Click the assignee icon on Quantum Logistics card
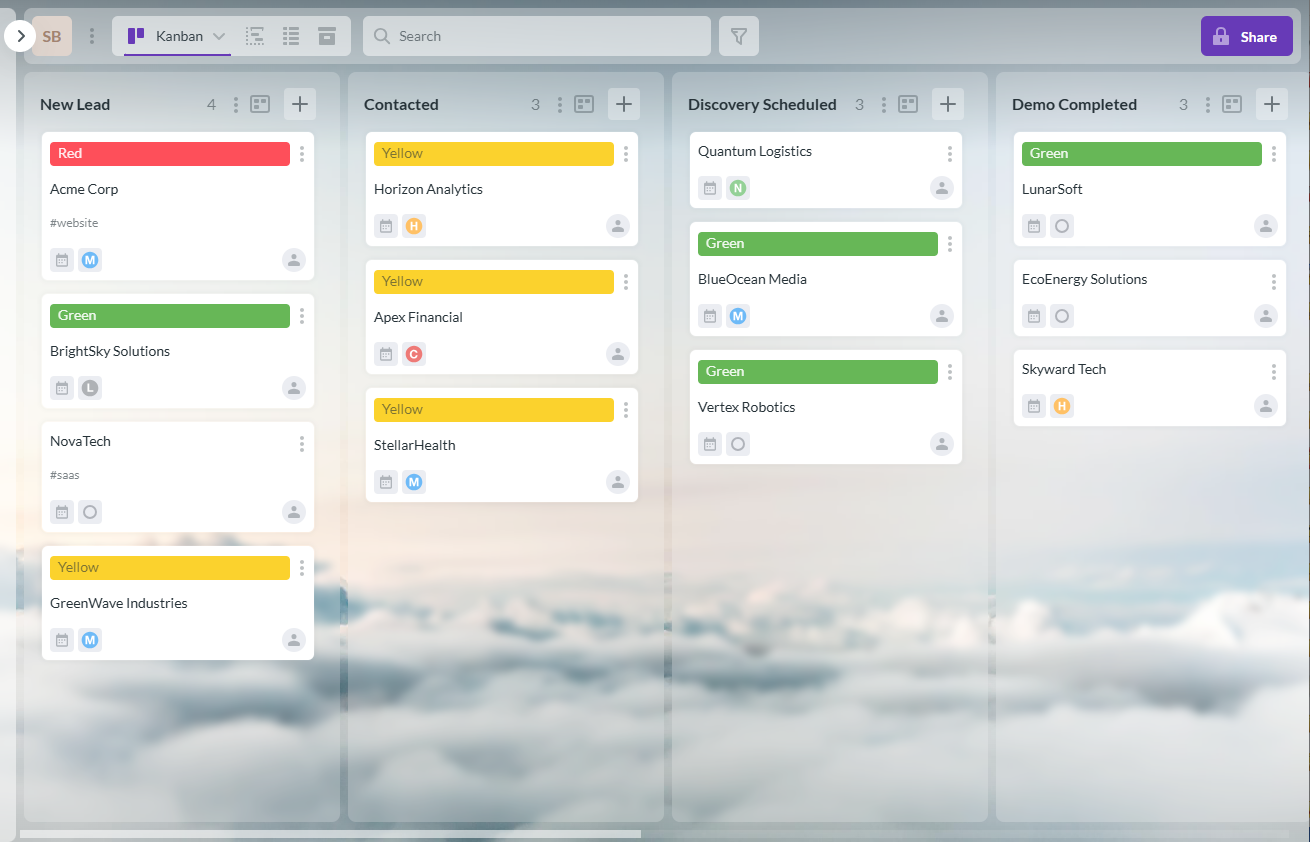Viewport: 1310px width, 842px height. [941, 187]
